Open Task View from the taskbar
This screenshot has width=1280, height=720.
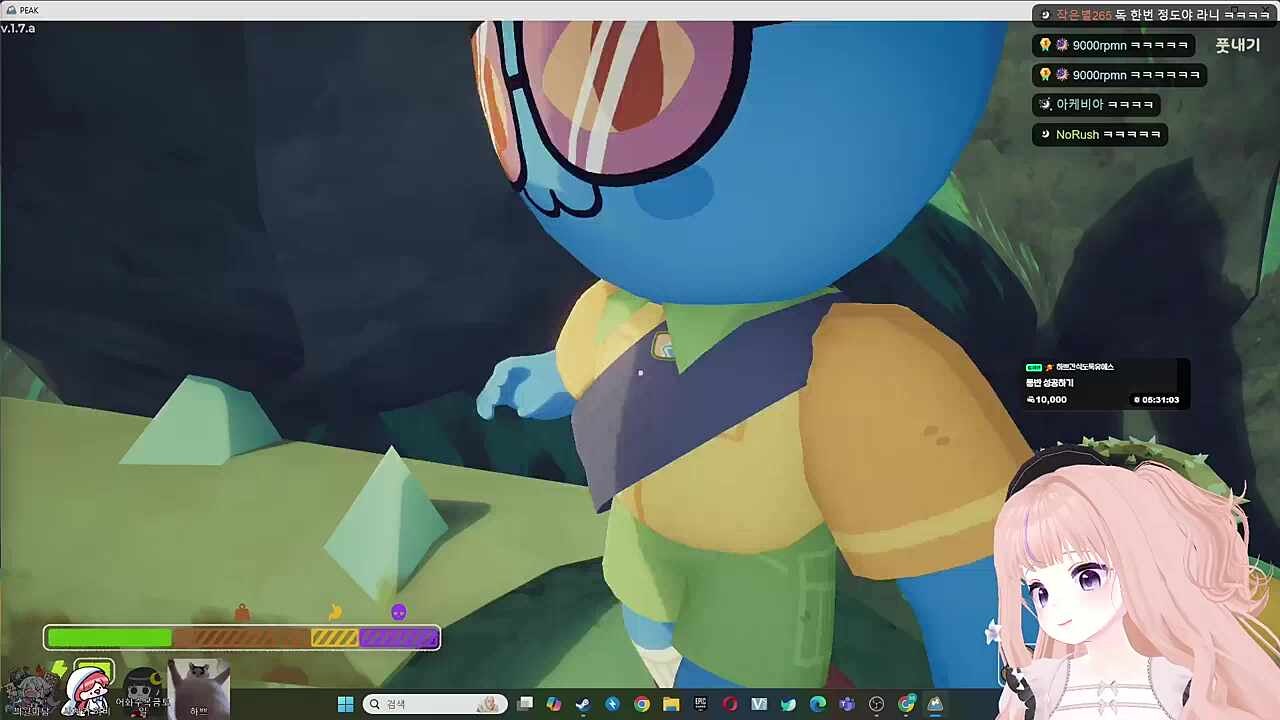pyautogui.click(x=525, y=704)
